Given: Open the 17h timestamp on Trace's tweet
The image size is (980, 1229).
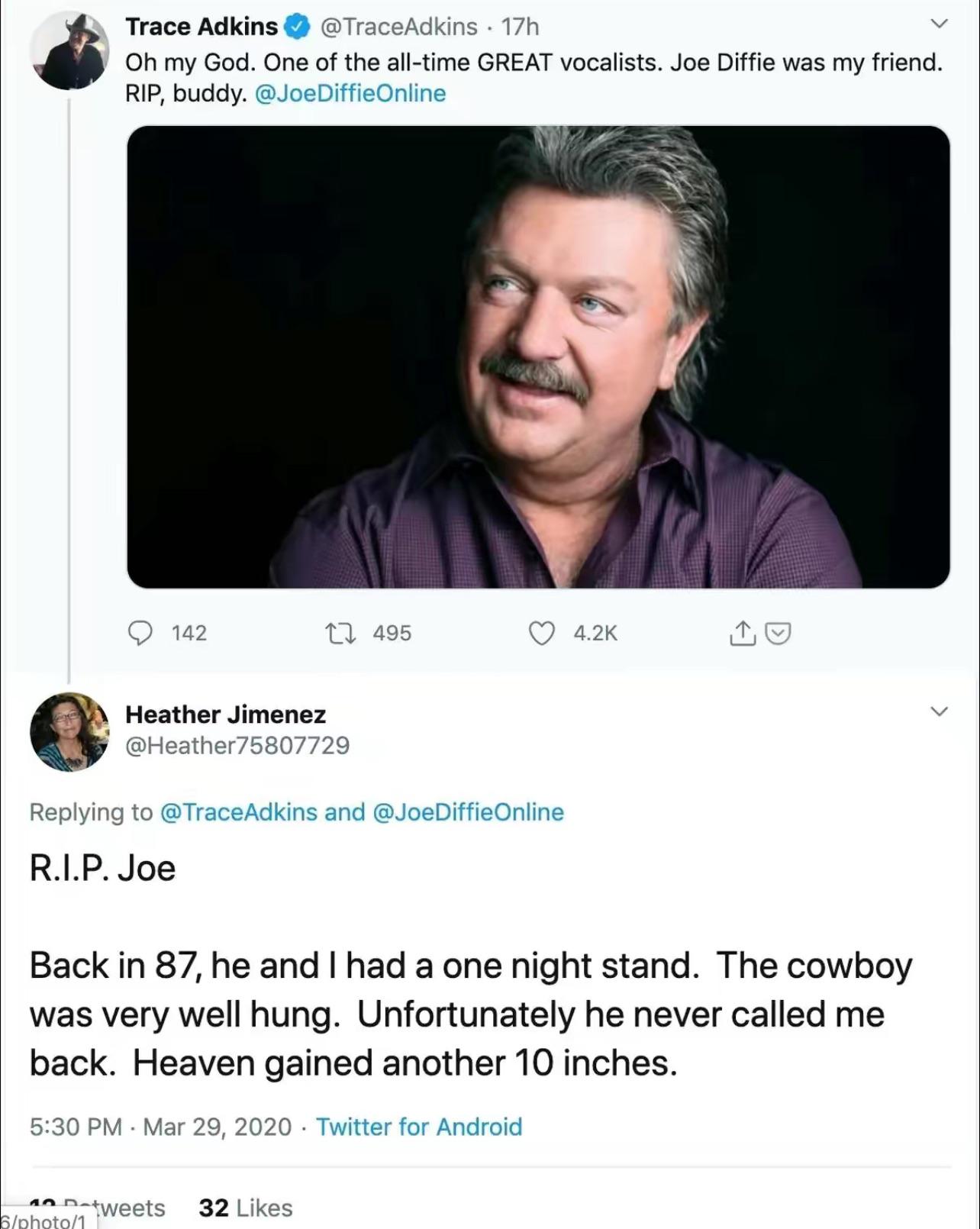Looking at the screenshot, I should [x=520, y=27].
